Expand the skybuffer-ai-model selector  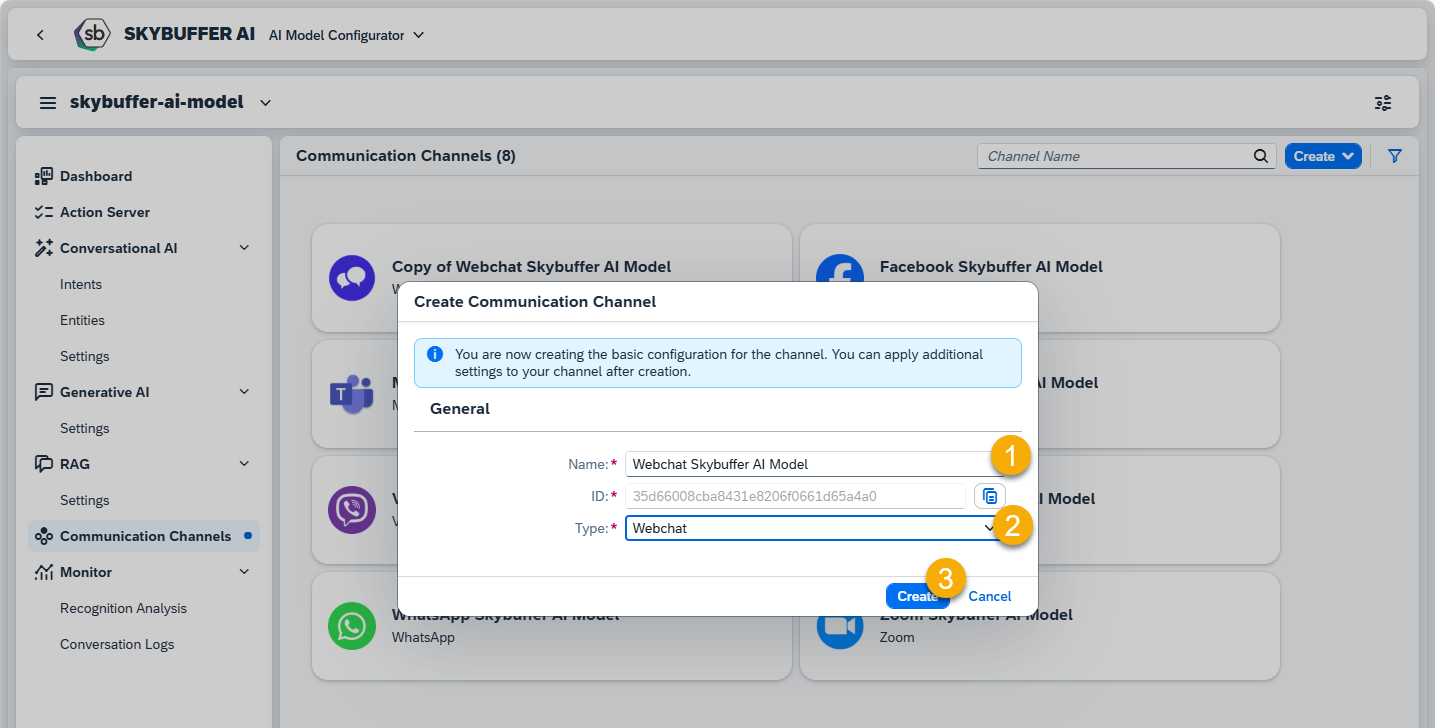point(265,102)
